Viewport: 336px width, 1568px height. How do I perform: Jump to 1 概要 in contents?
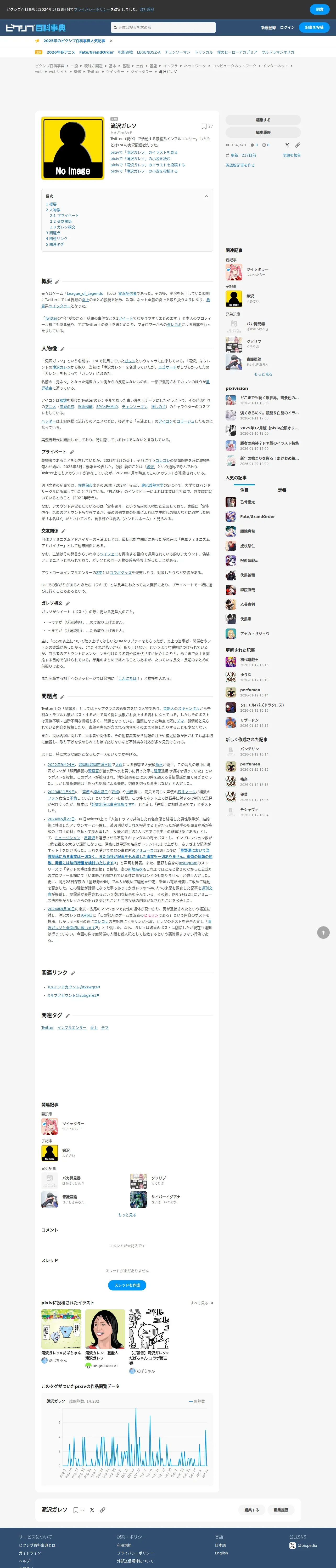(x=51, y=204)
